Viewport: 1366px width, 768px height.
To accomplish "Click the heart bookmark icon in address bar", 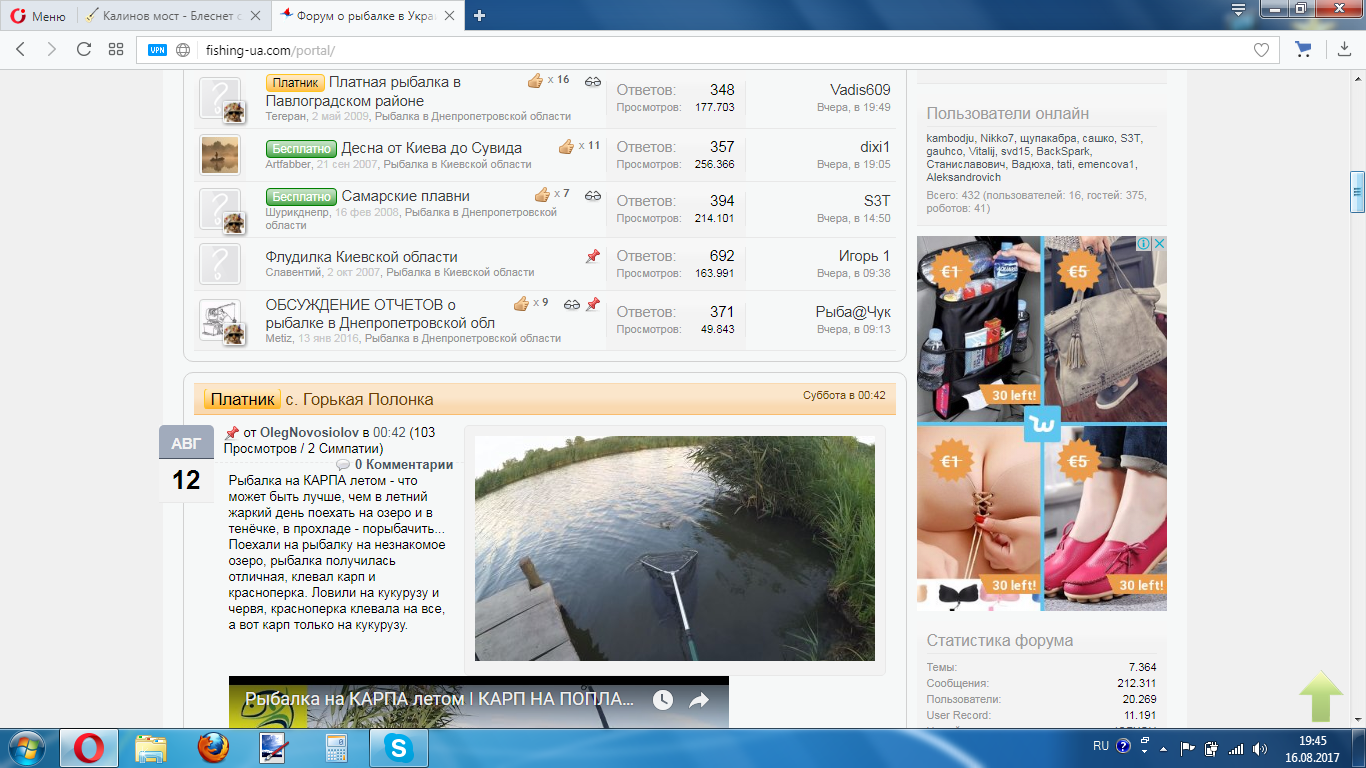I will 1261,50.
